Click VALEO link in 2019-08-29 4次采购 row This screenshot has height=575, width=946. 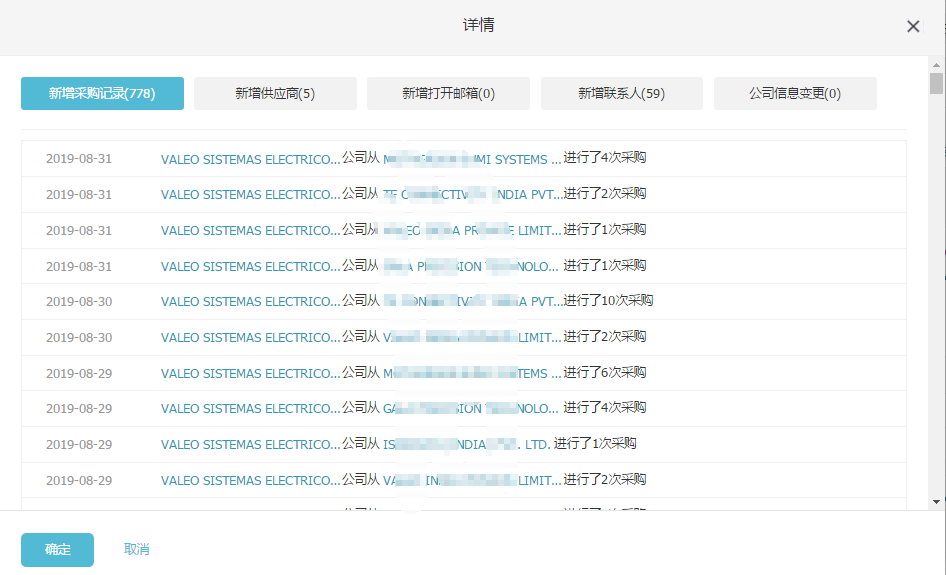click(250, 409)
